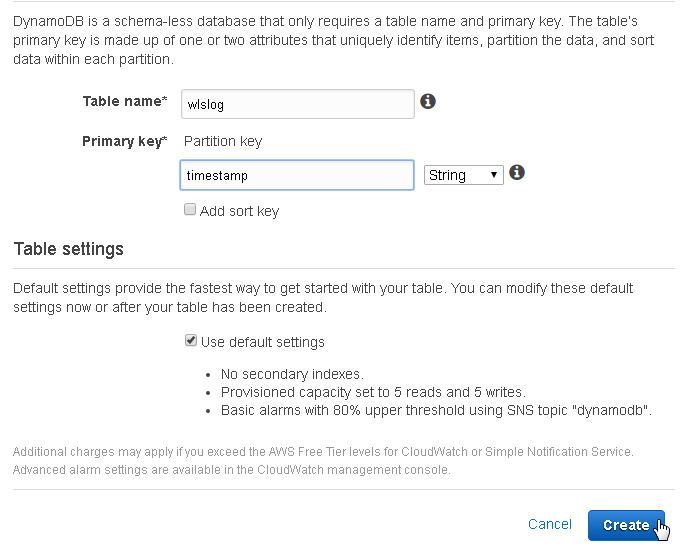Click the 'No secondary indexes' bullet item
Screen dimensions: 695x548
coord(292,374)
